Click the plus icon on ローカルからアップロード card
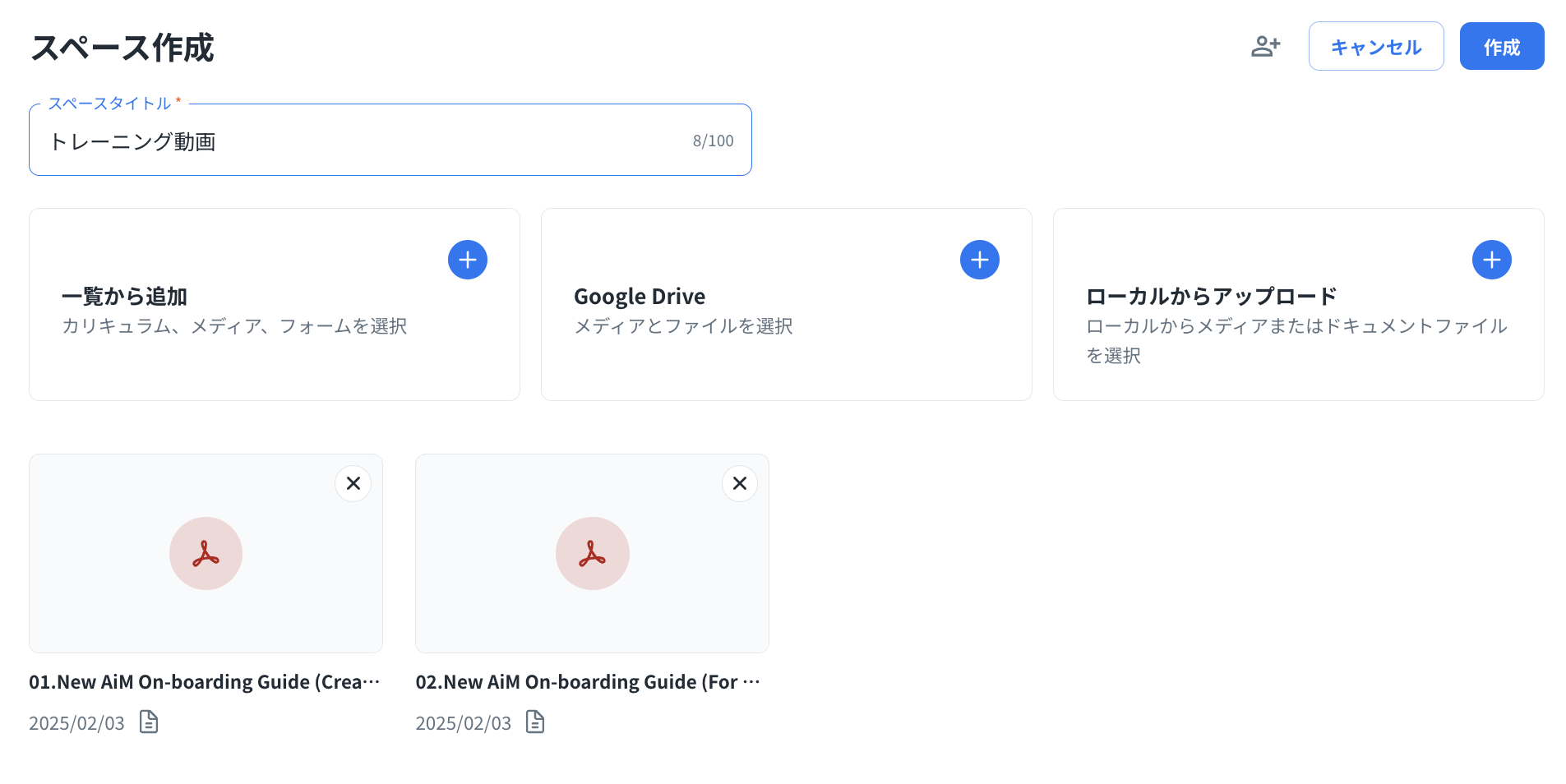This screenshot has height=784, width=1566. coord(1491,260)
